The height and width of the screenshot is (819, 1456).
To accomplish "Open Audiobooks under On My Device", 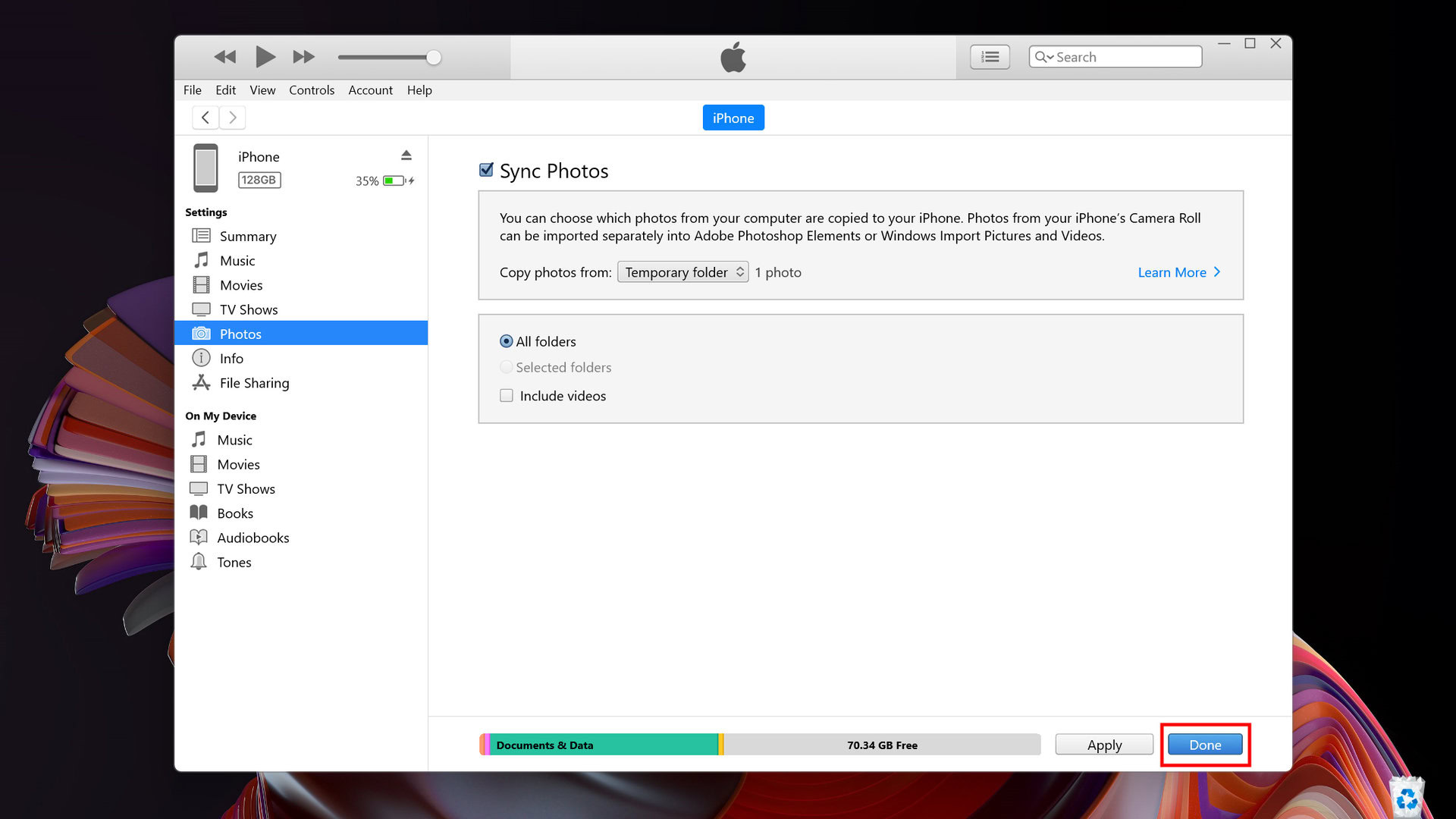I will (x=253, y=538).
